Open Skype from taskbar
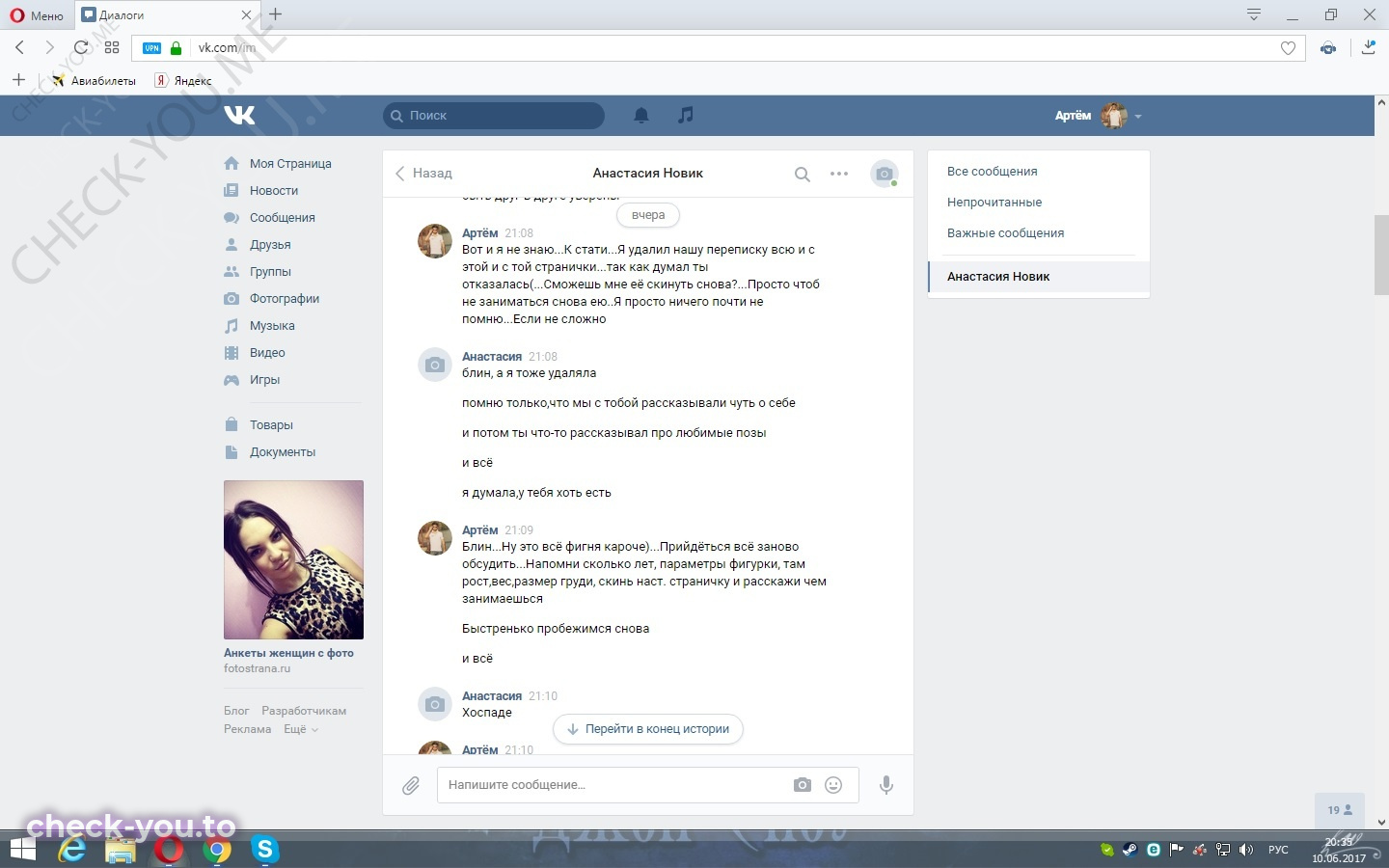The width and height of the screenshot is (1389, 868). (264, 850)
